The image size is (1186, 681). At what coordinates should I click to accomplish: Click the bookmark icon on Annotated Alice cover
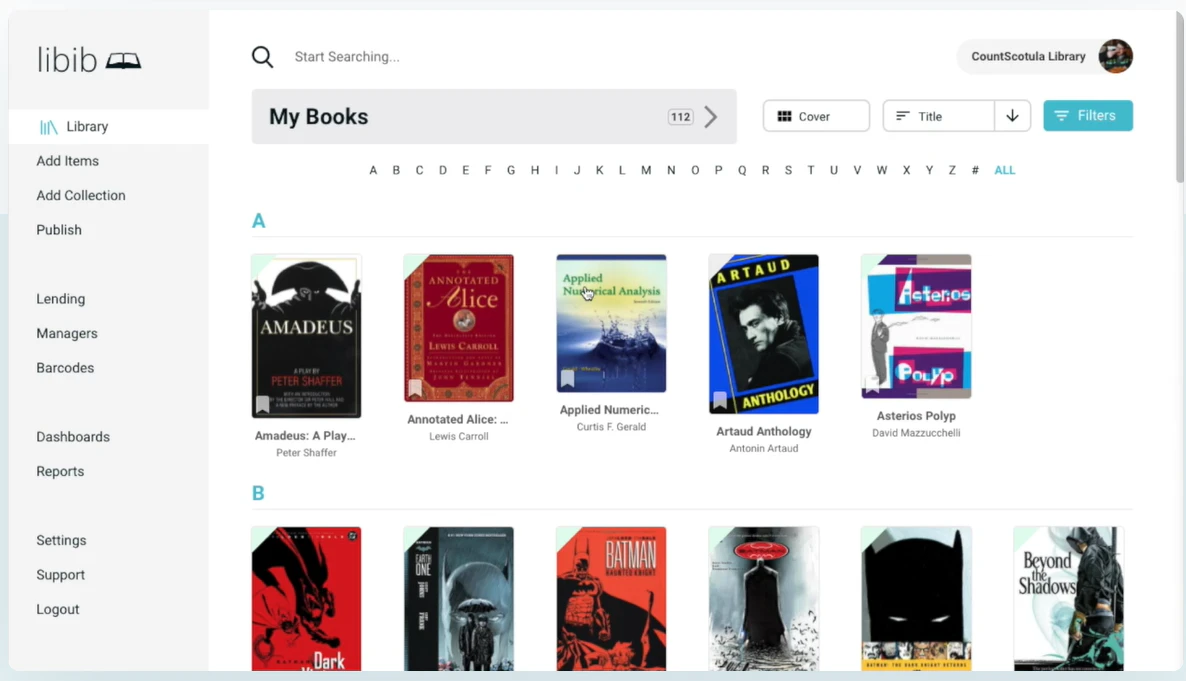point(415,388)
